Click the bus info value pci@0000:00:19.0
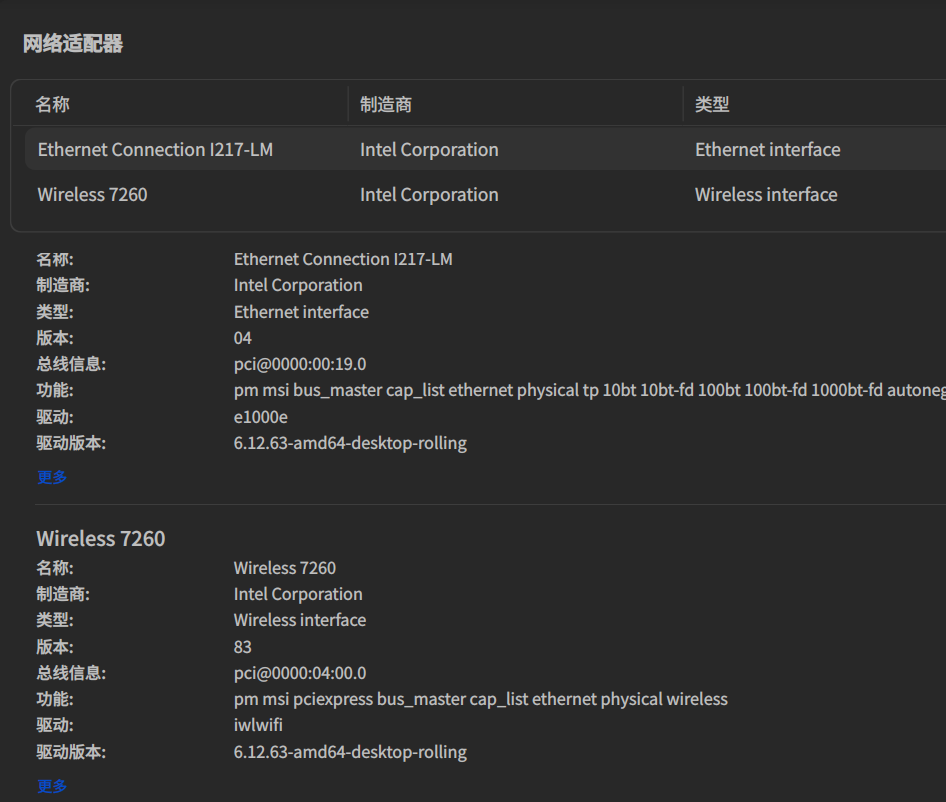 [300, 364]
